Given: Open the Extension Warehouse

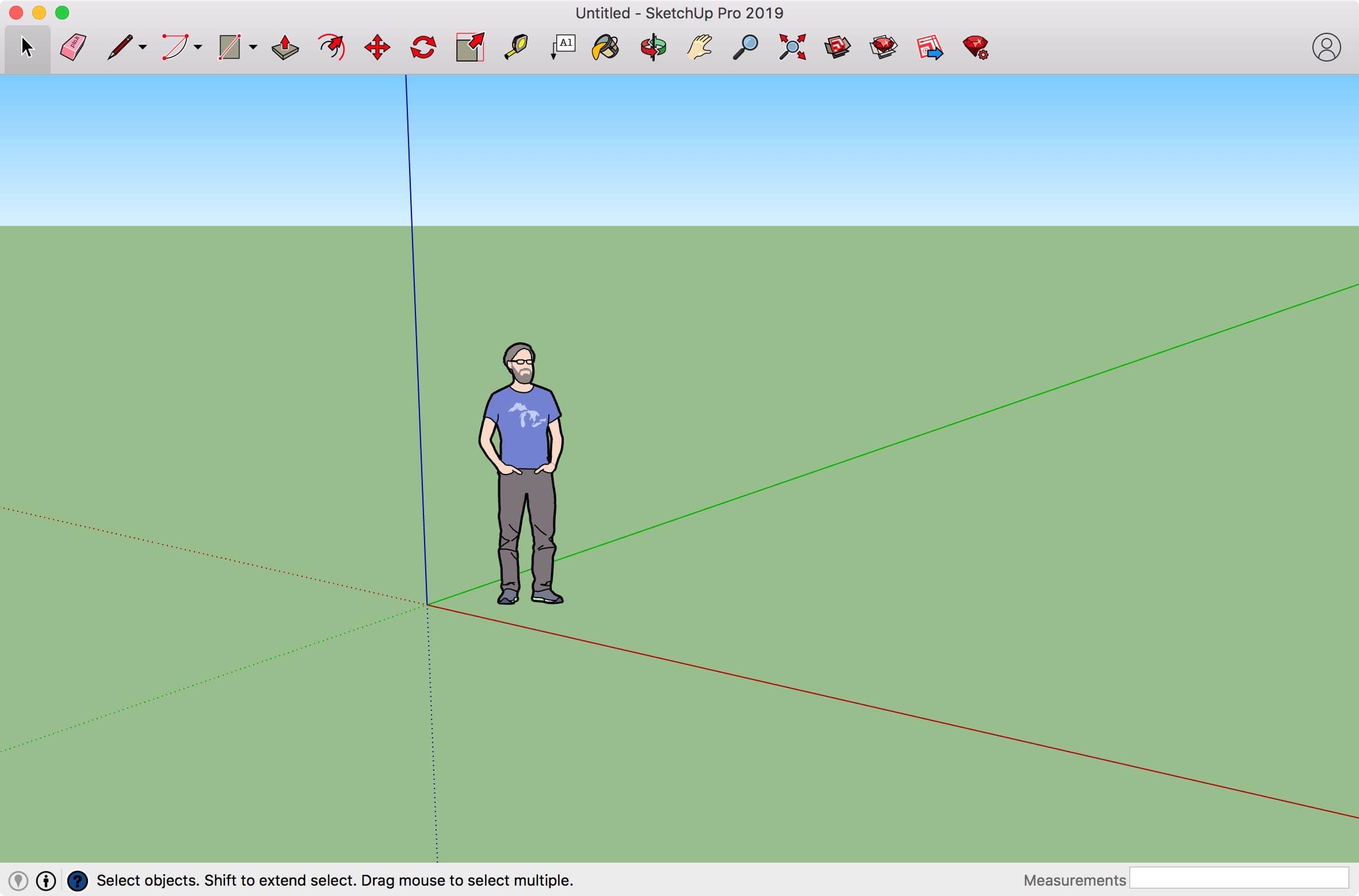Looking at the screenshot, I should [x=883, y=47].
